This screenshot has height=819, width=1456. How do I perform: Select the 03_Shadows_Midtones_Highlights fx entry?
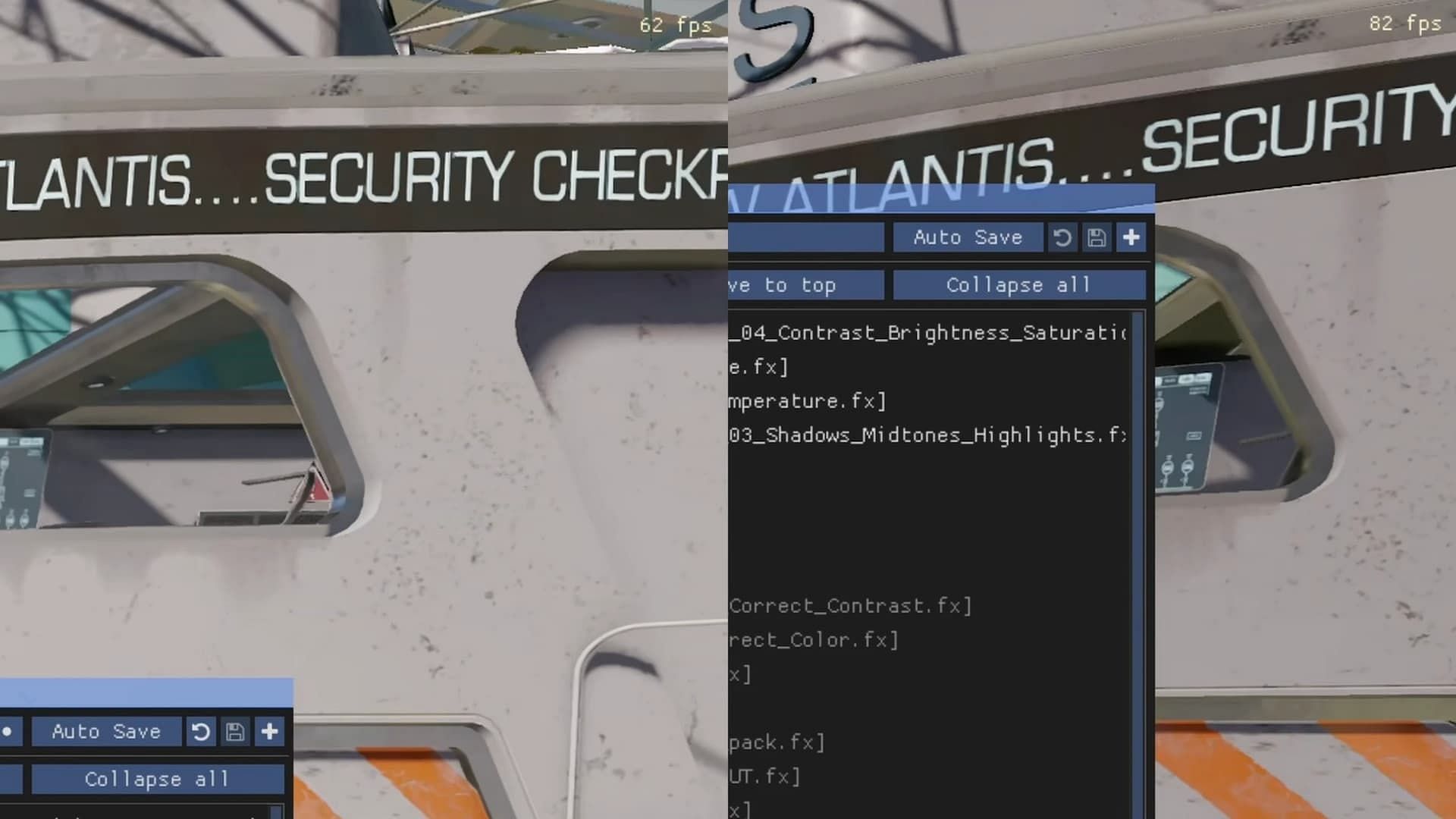pyautogui.click(x=923, y=435)
